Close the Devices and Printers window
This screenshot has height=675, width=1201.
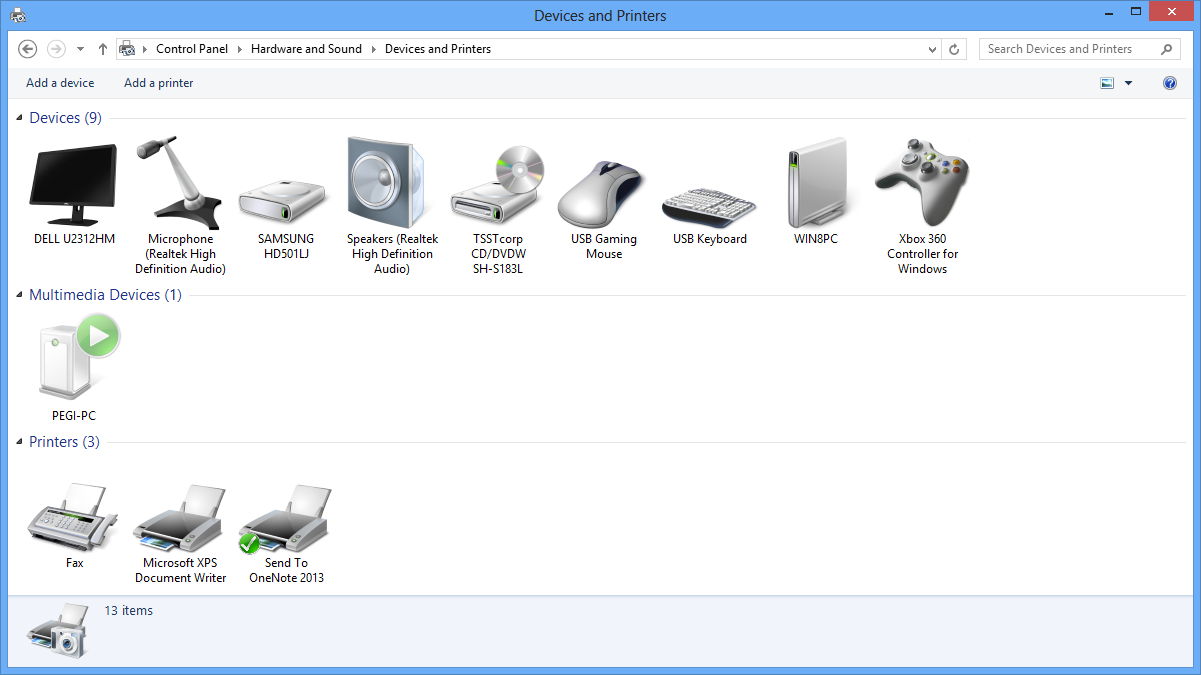click(x=1171, y=13)
